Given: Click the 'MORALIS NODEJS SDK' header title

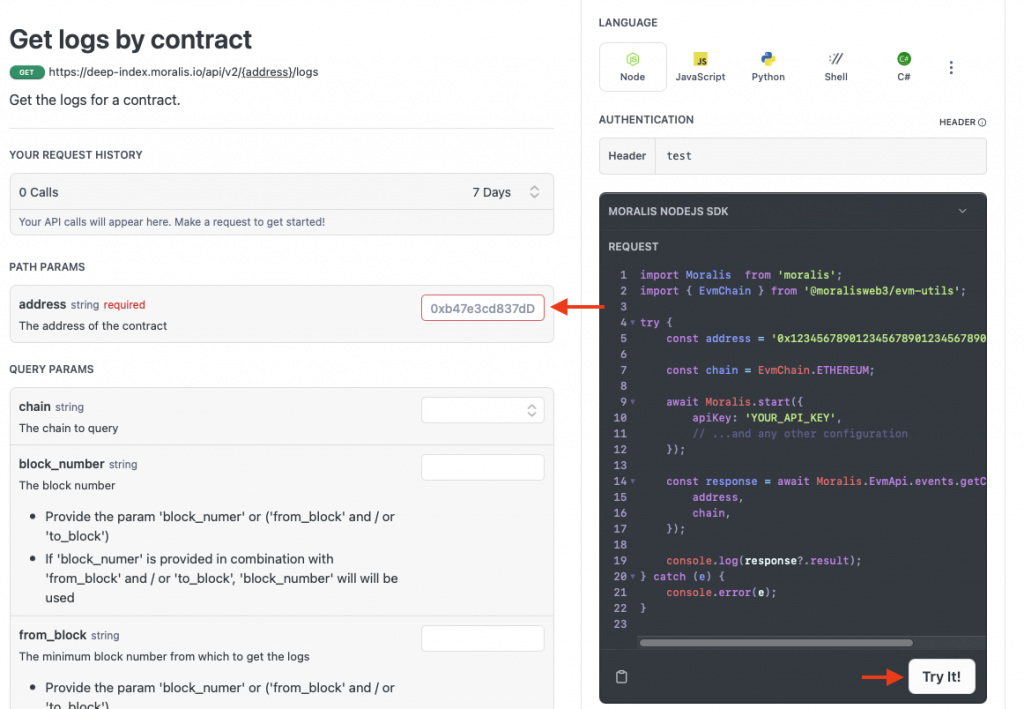Looking at the screenshot, I should tap(668, 211).
